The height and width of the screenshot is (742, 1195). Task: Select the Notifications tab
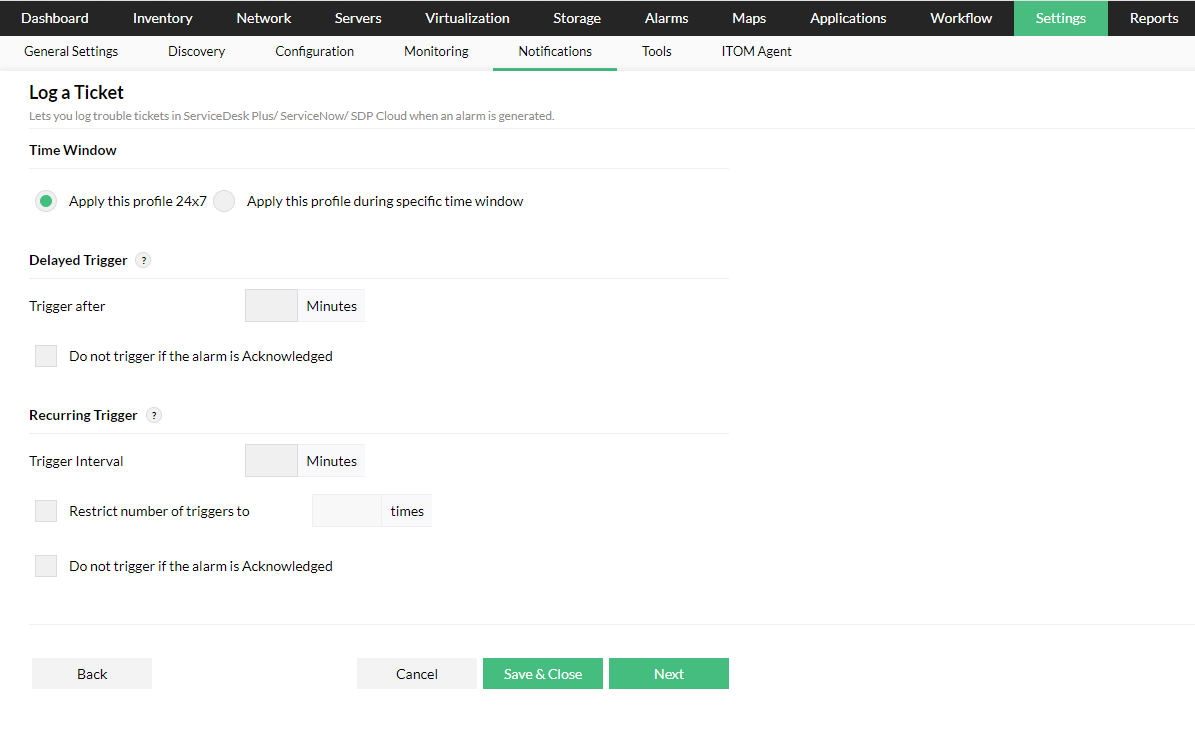[555, 52]
